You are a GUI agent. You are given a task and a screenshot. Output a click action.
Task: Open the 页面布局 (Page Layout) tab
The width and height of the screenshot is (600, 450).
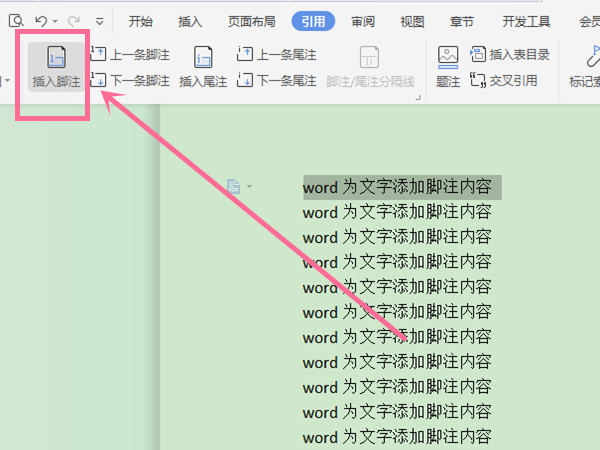click(252, 20)
